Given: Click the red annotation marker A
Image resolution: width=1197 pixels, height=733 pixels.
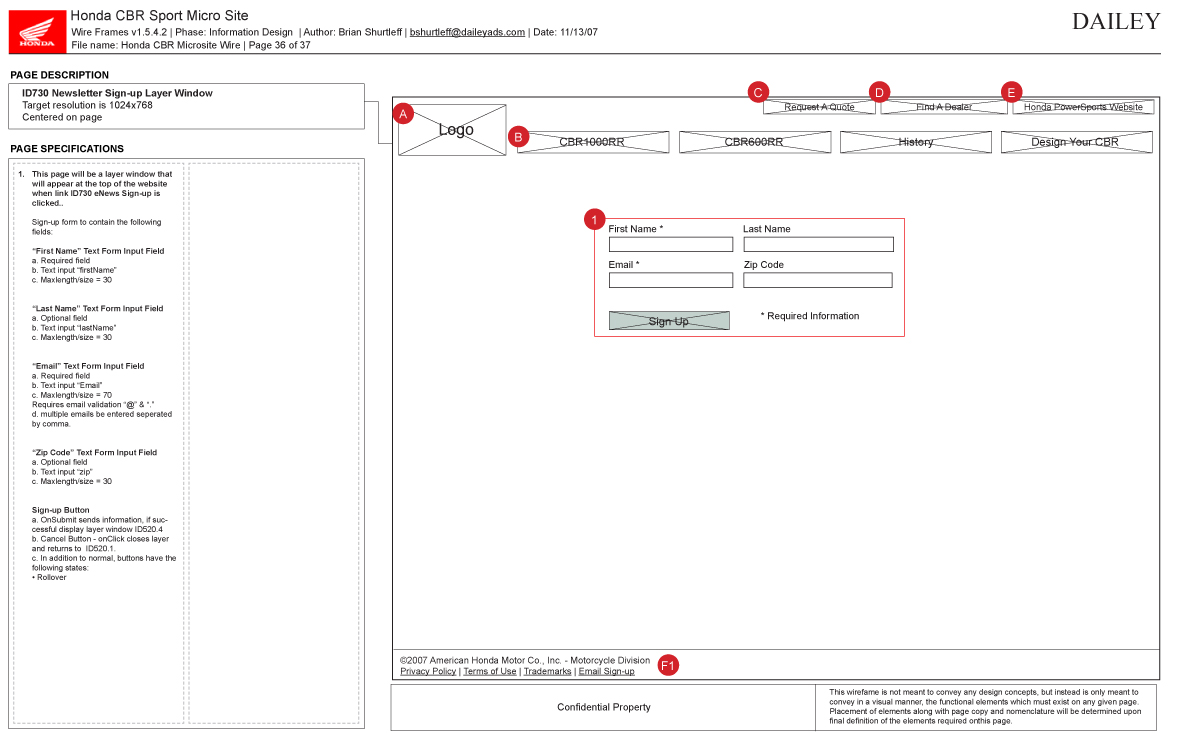Looking at the screenshot, I should pyautogui.click(x=403, y=114).
